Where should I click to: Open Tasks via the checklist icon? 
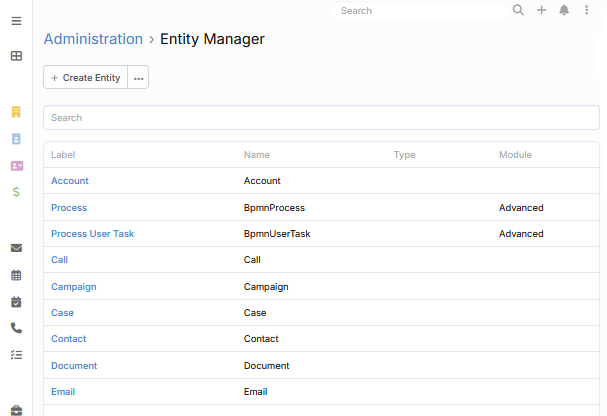[16, 354]
